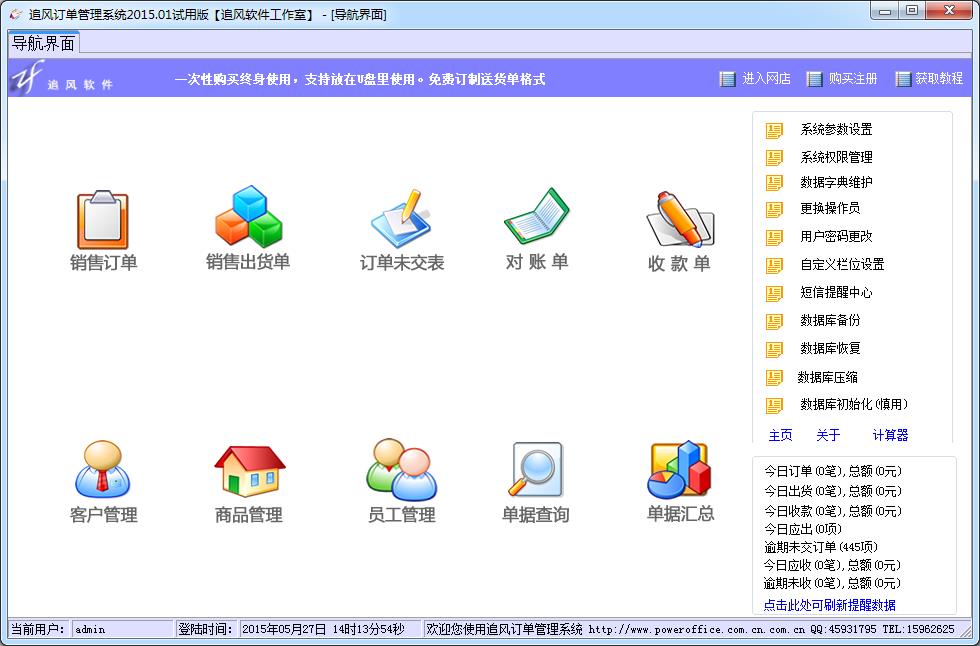Switch to the 导航界面 tab

click(43, 44)
